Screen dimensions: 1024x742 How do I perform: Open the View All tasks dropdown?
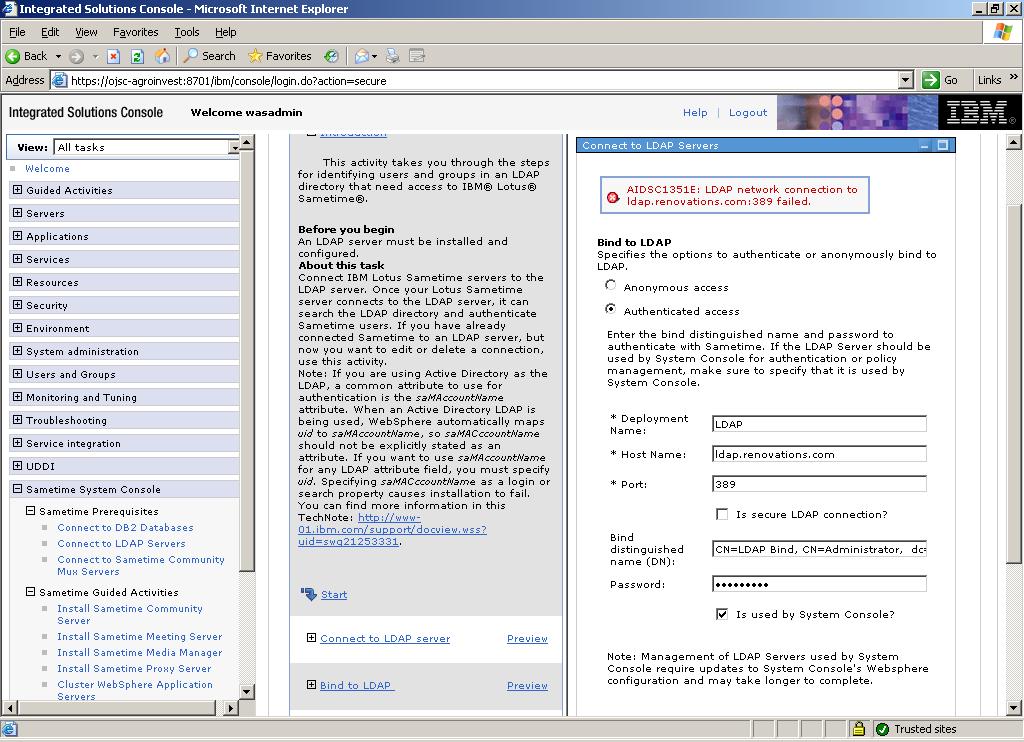(234, 148)
